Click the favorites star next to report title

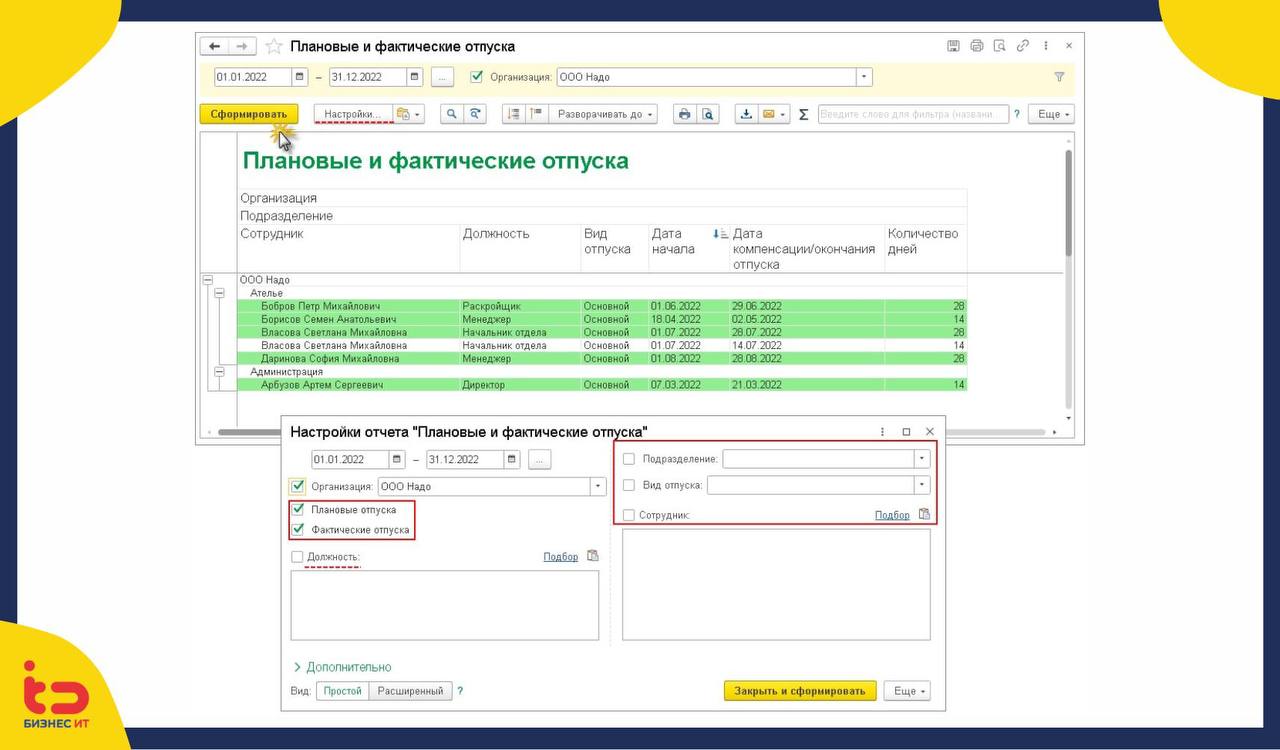click(x=274, y=47)
